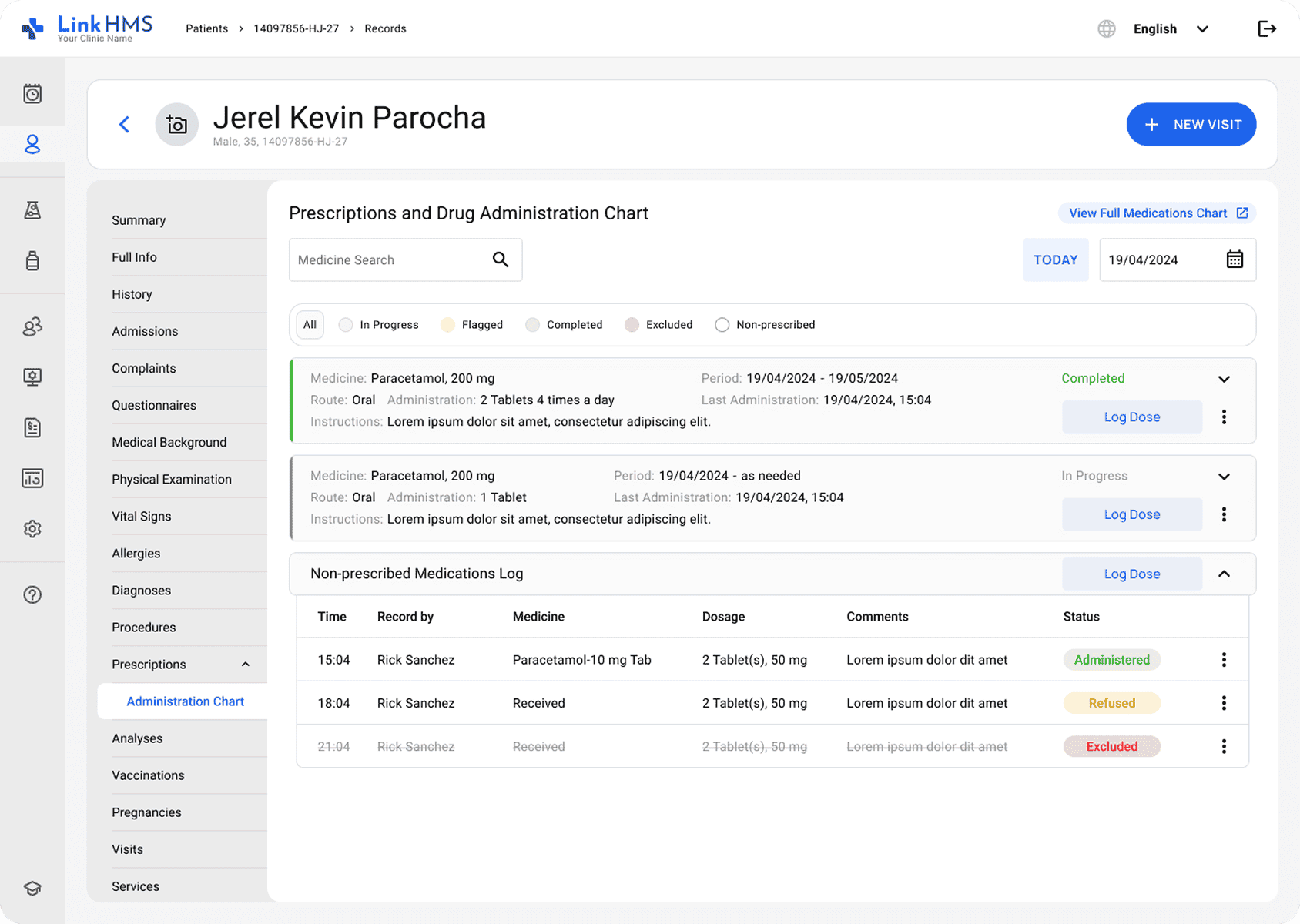Open View Full Medications Chart link

tap(1157, 213)
